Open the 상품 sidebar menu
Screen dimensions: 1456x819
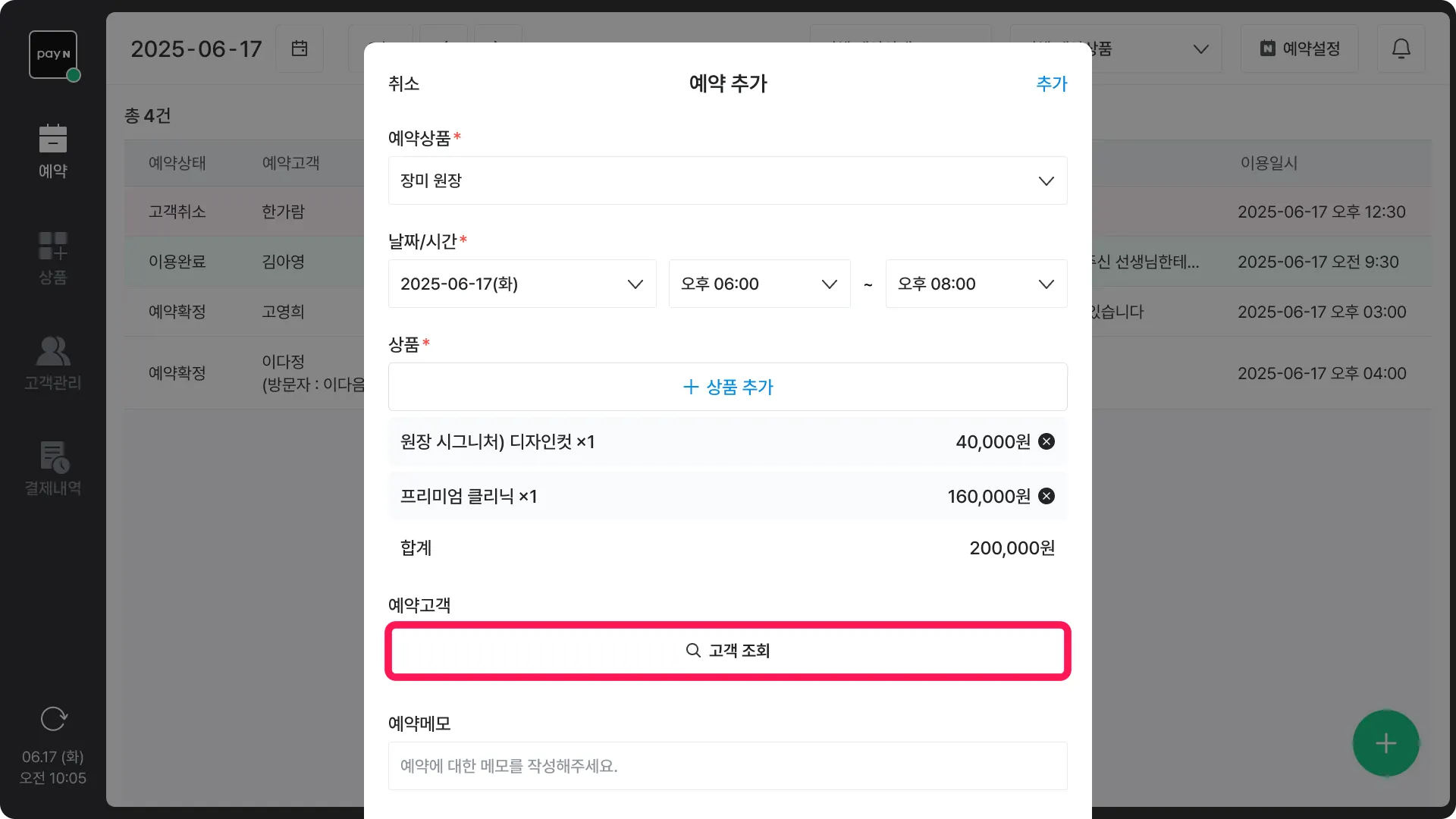pos(53,258)
